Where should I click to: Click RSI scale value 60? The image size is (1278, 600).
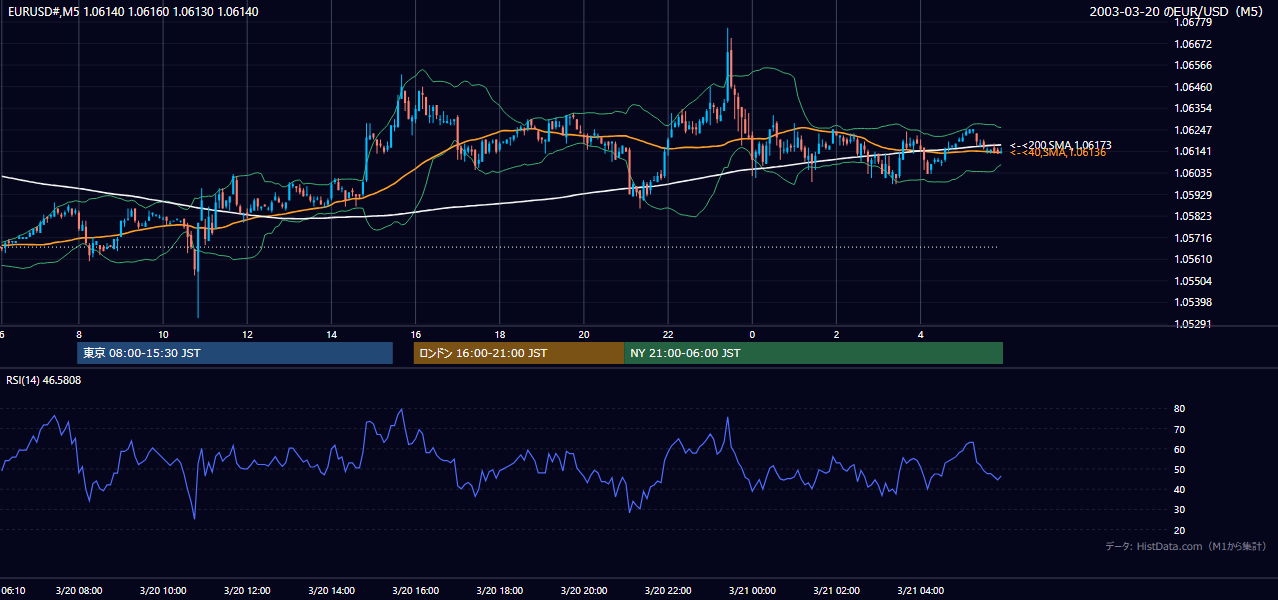click(1179, 449)
